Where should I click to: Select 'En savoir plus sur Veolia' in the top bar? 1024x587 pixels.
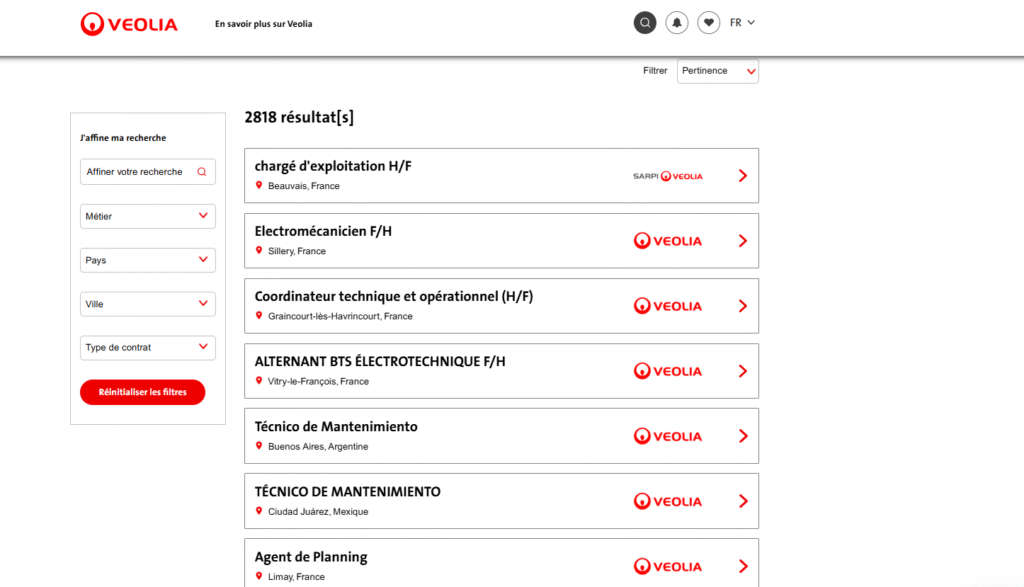262,23
